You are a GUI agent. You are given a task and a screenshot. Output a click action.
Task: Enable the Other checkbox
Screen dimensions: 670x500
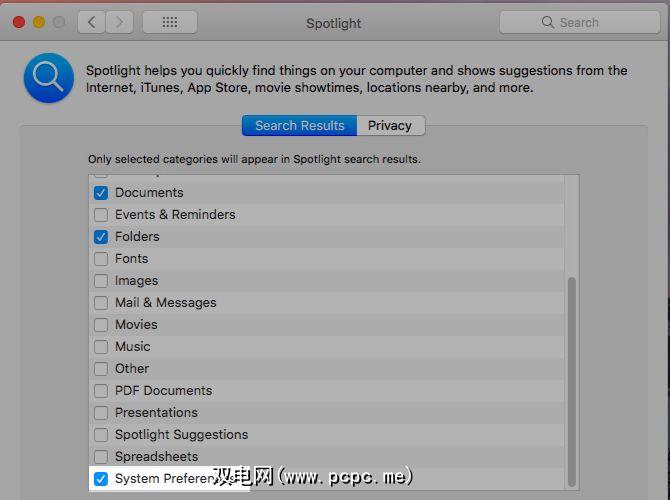pyautogui.click(x=101, y=368)
